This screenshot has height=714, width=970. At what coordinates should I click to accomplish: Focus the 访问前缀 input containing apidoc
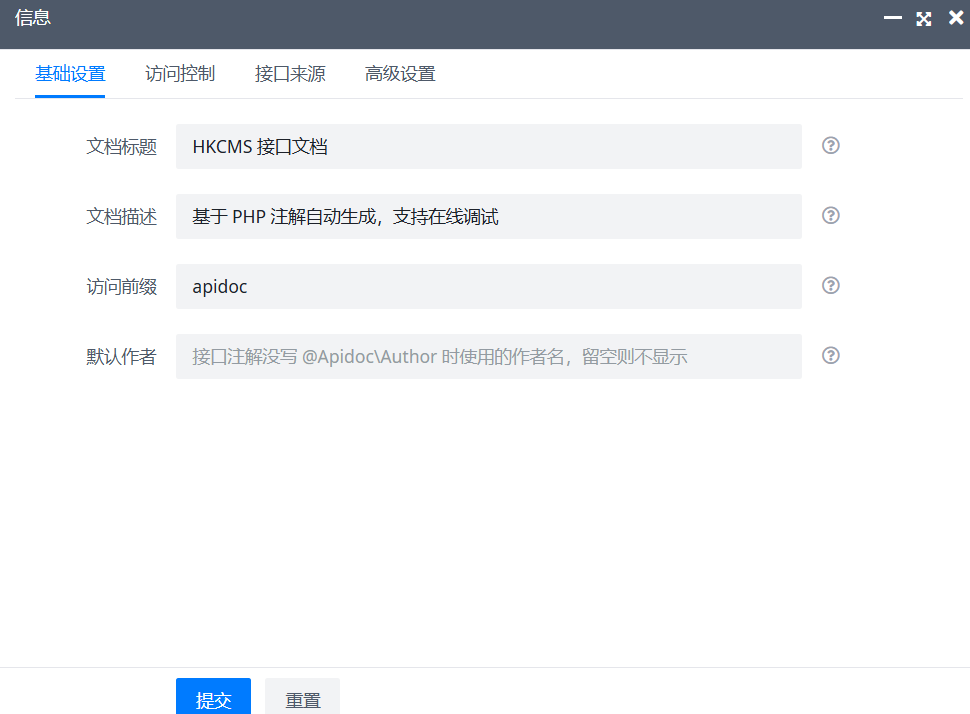point(489,286)
